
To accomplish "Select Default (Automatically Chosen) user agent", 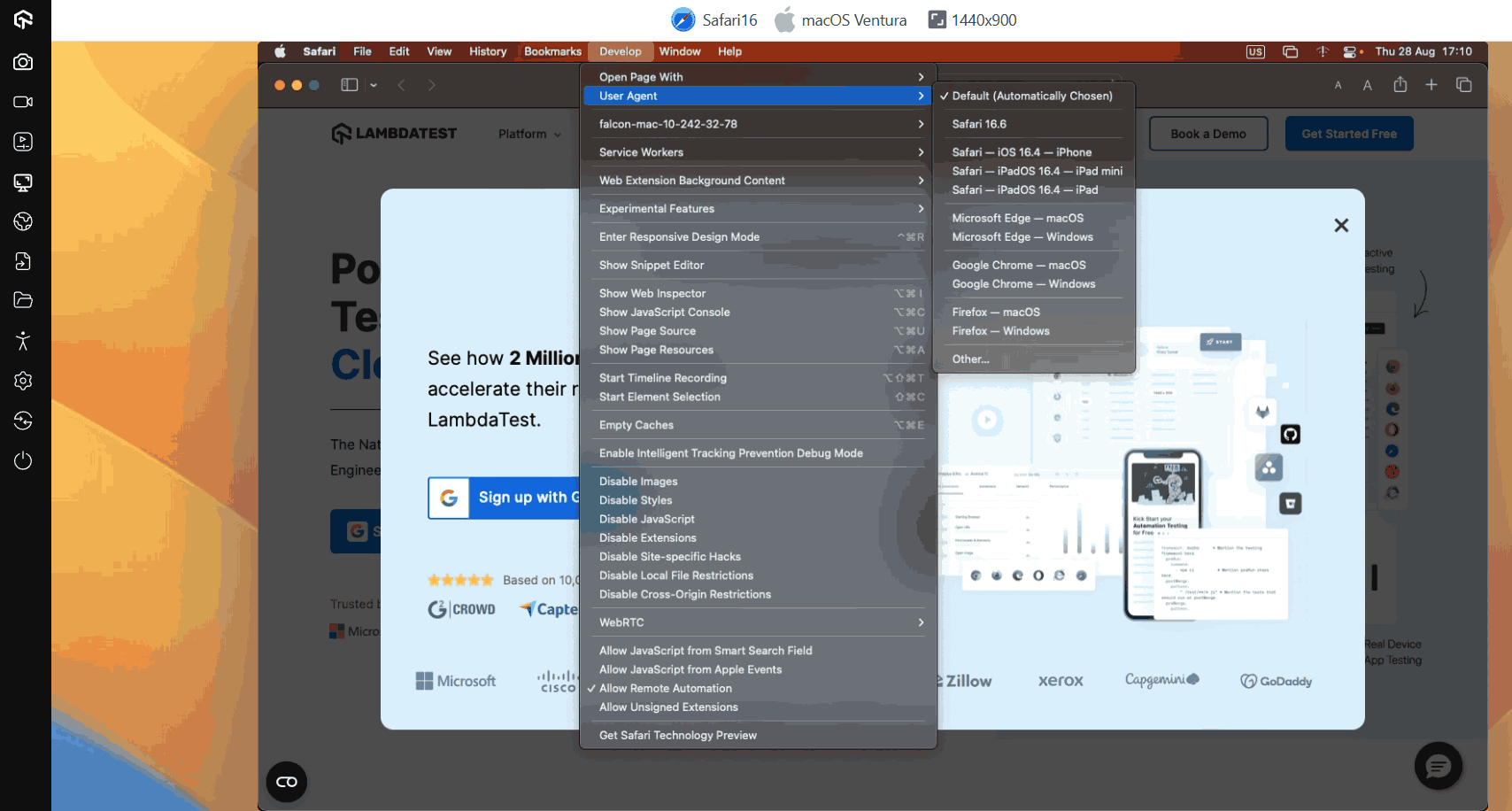I will click(1034, 96).
